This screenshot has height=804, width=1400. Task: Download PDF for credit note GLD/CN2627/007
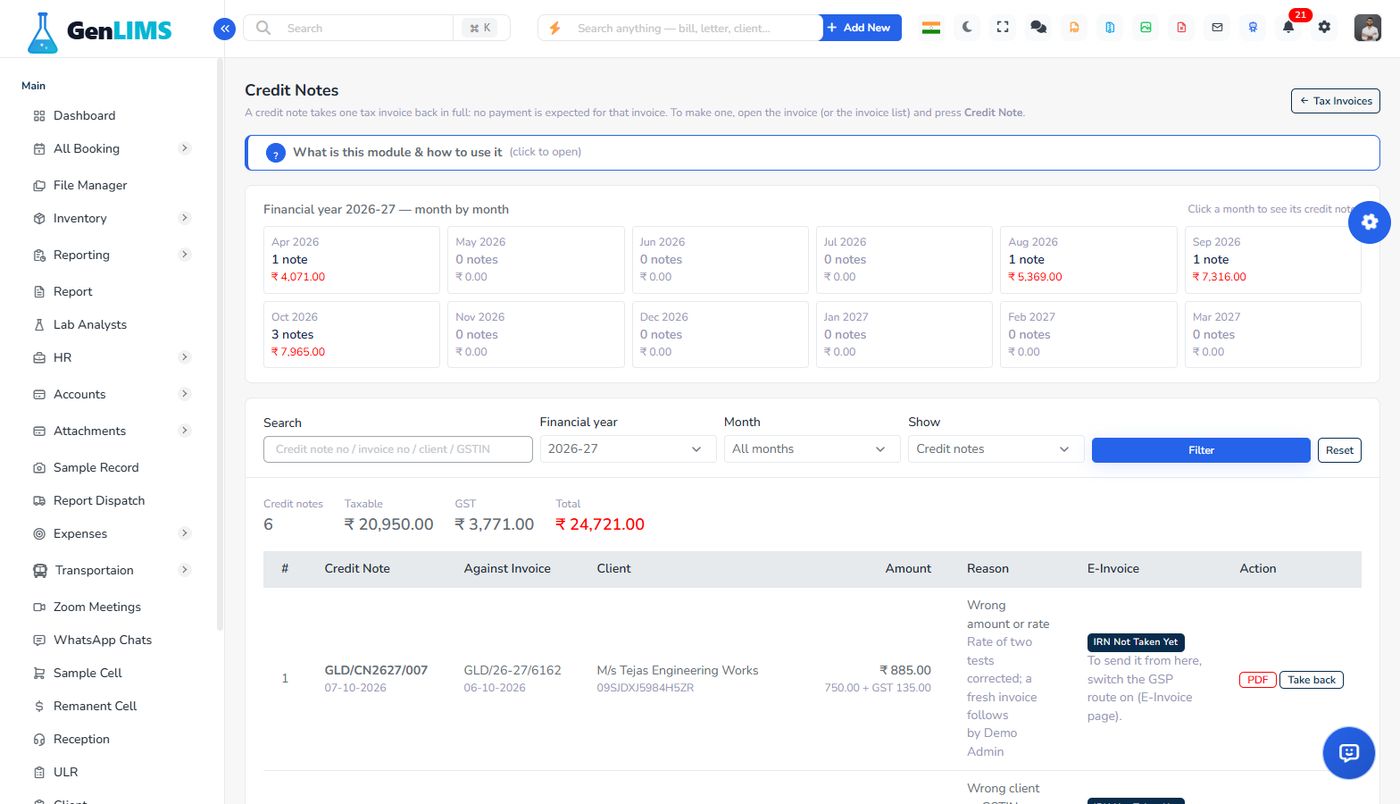[1257, 680]
